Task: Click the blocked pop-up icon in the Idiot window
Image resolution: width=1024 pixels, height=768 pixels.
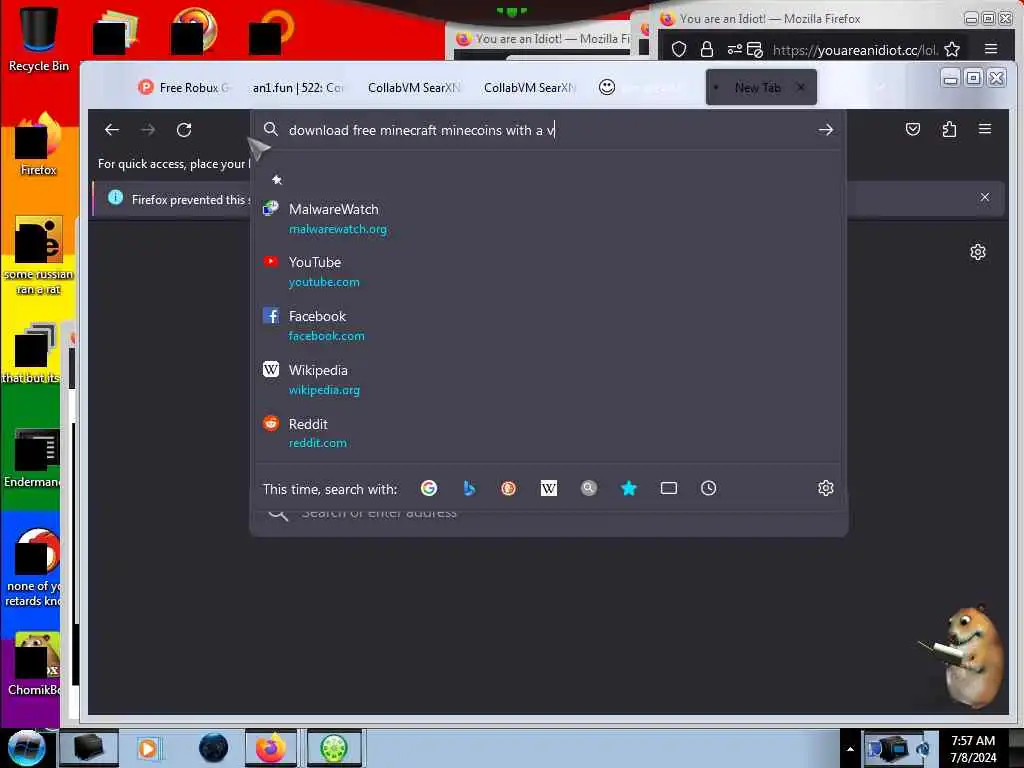Action: [x=755, y=50]
